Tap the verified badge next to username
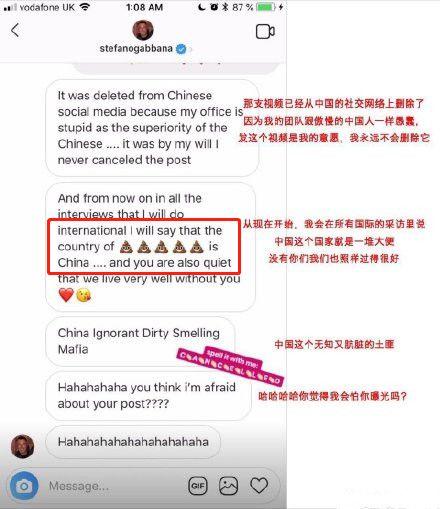Screen dimensions: 440x509 pos(181,49)
